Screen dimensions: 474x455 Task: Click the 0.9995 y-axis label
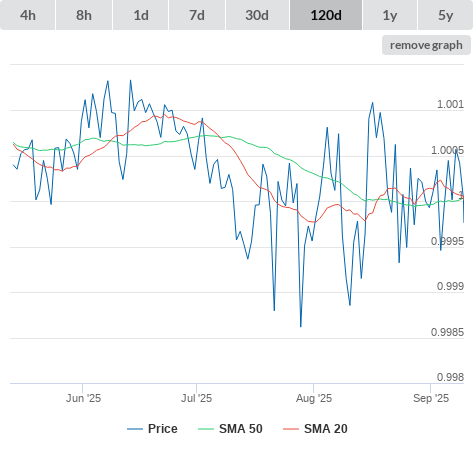click(447, 241)
